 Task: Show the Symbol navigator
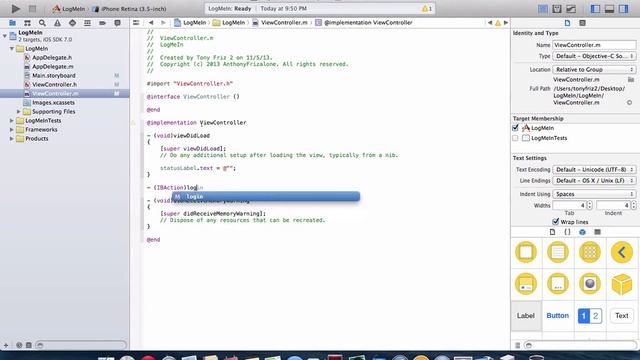coord(27,23)
